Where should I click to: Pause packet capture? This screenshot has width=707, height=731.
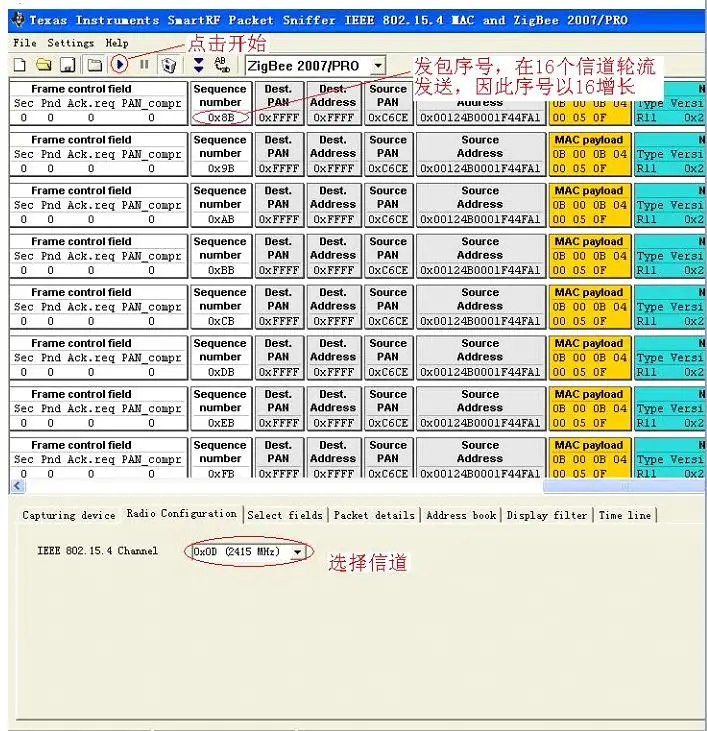(144, 64)
